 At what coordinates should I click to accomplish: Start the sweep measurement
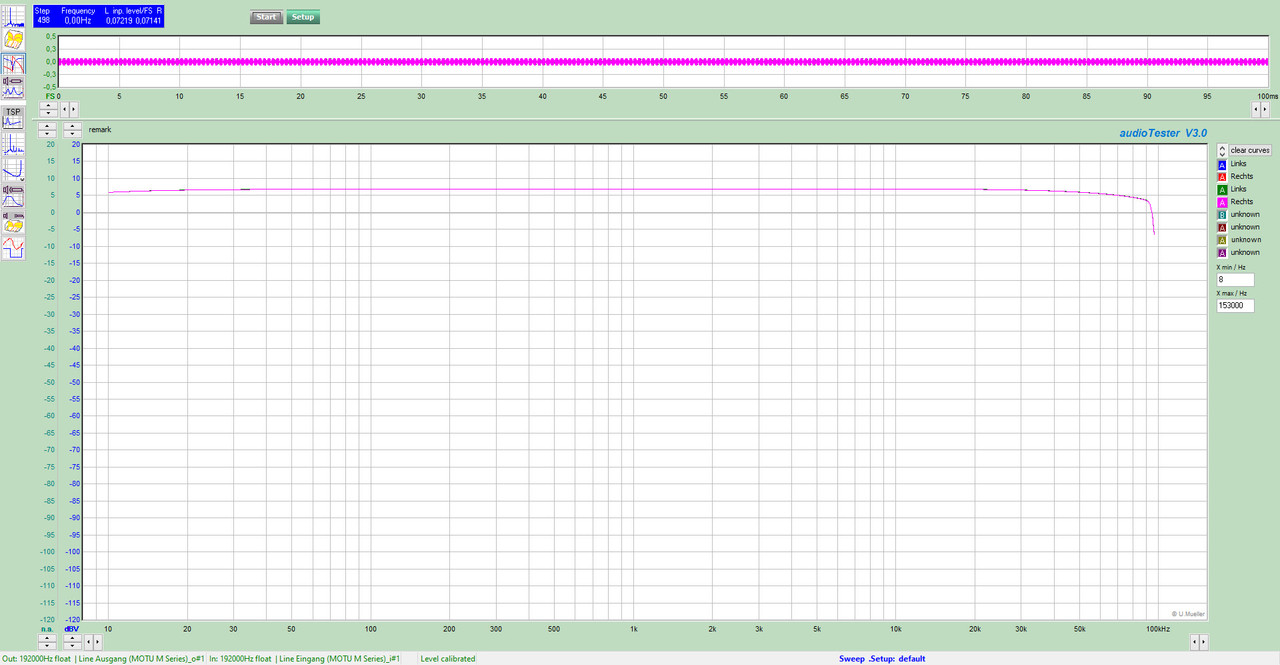266,17
